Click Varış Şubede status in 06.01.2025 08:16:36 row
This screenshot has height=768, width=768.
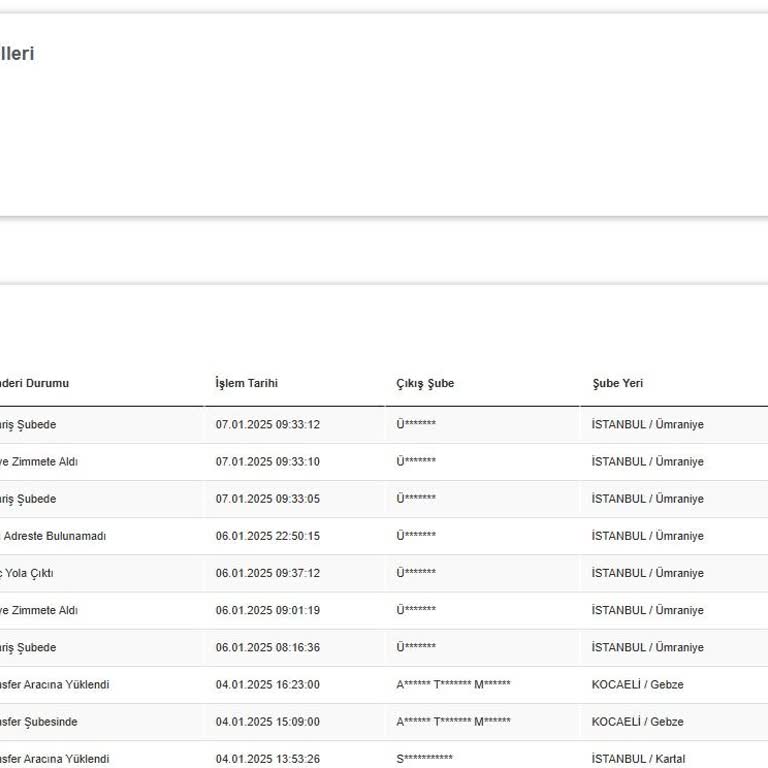tap(28, 648)
